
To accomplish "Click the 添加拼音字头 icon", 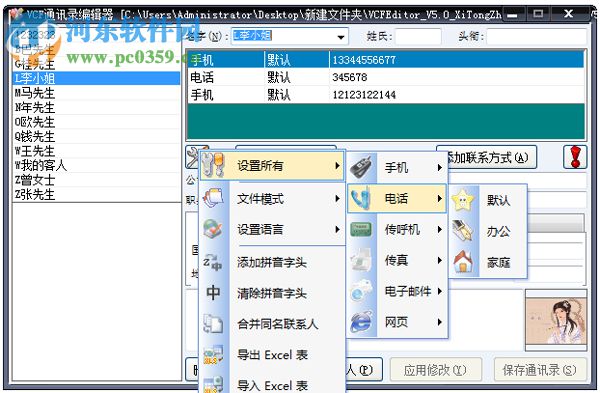I will [x=213, y=262].
